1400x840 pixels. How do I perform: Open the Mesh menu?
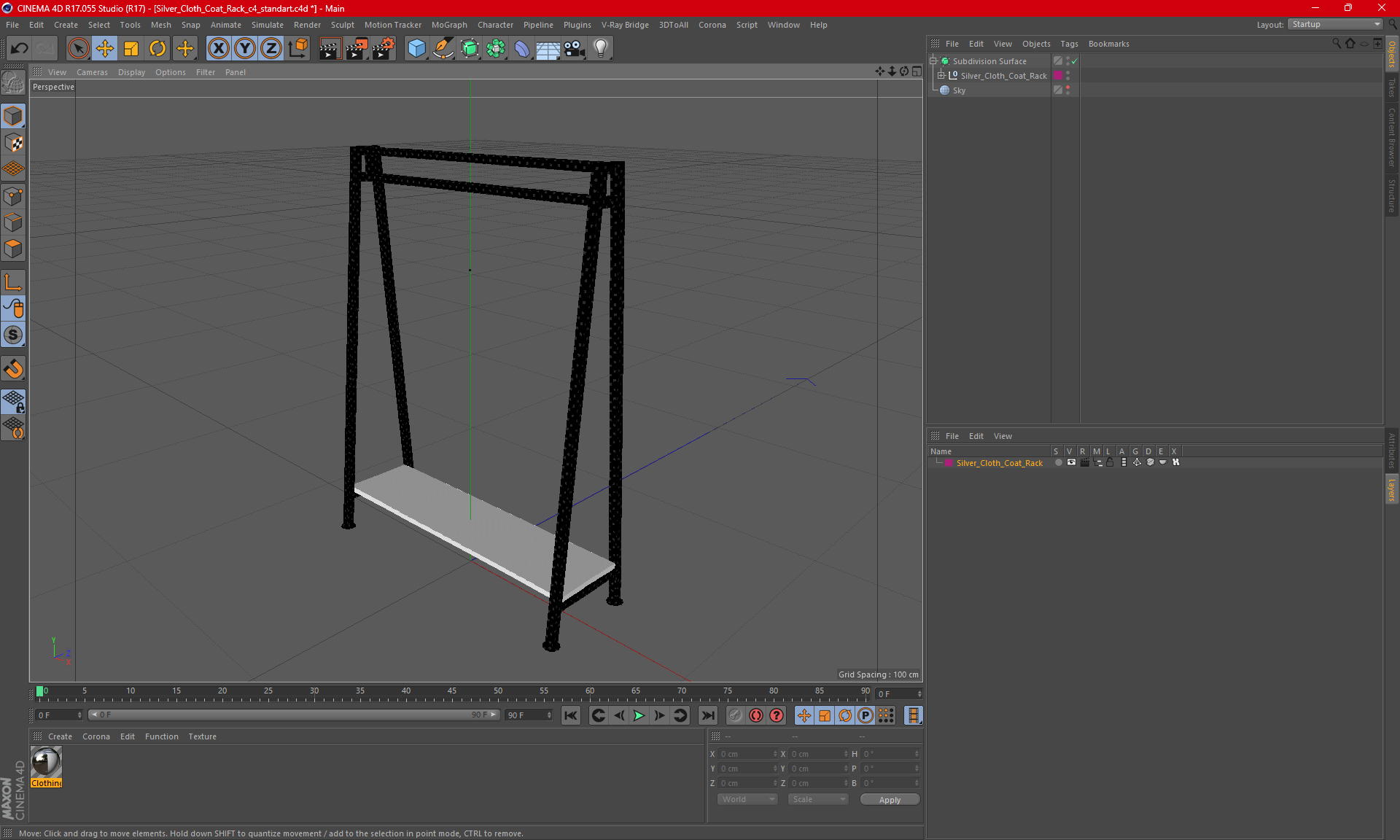pos(160,25)
